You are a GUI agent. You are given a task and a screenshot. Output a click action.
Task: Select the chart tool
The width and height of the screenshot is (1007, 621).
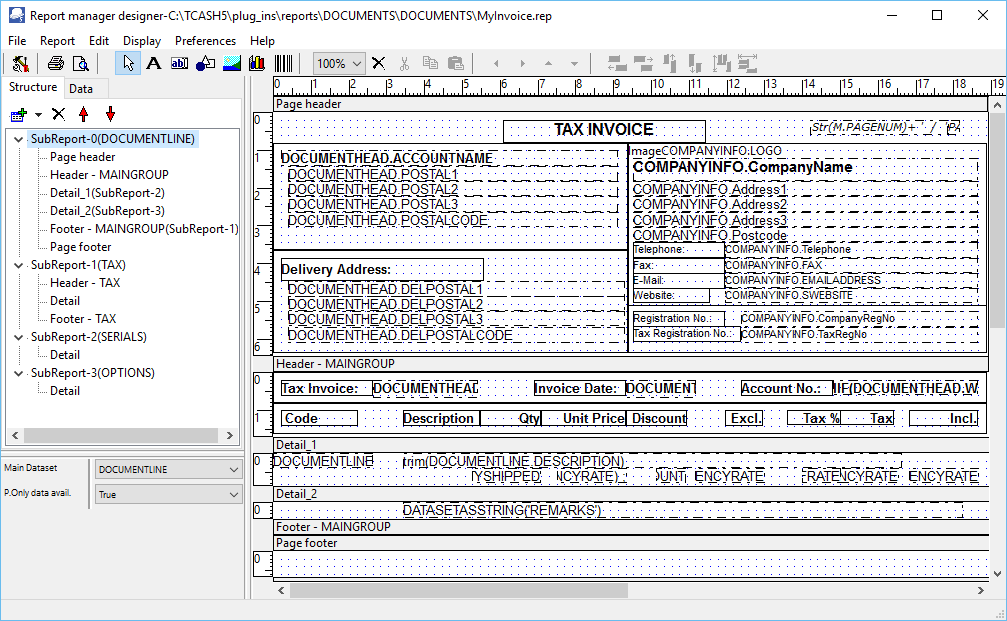coord(257,64)
